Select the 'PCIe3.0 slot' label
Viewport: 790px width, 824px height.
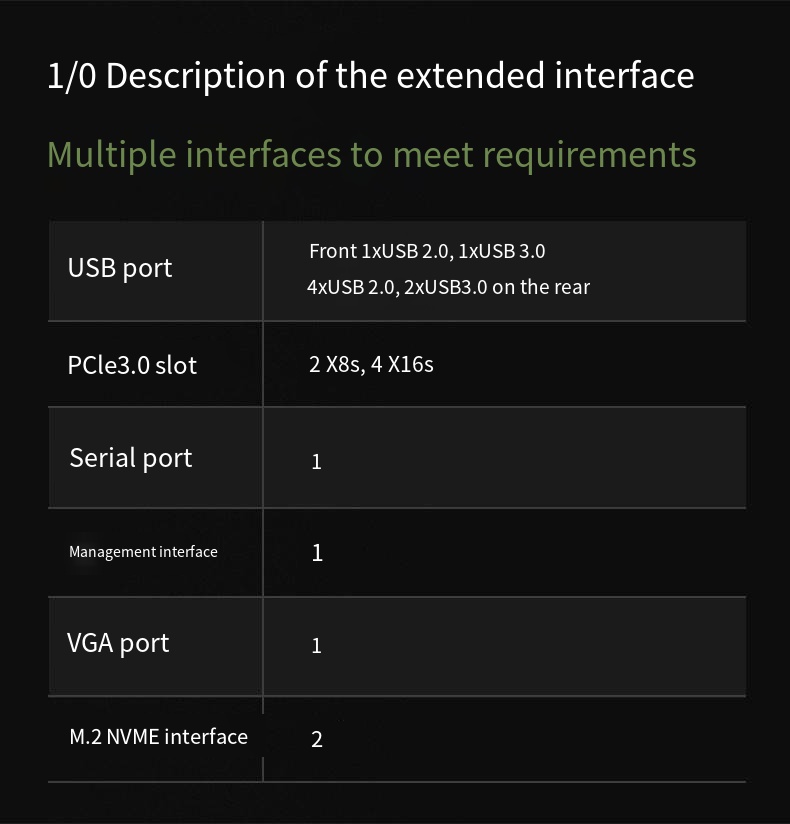tap(132, 365)
